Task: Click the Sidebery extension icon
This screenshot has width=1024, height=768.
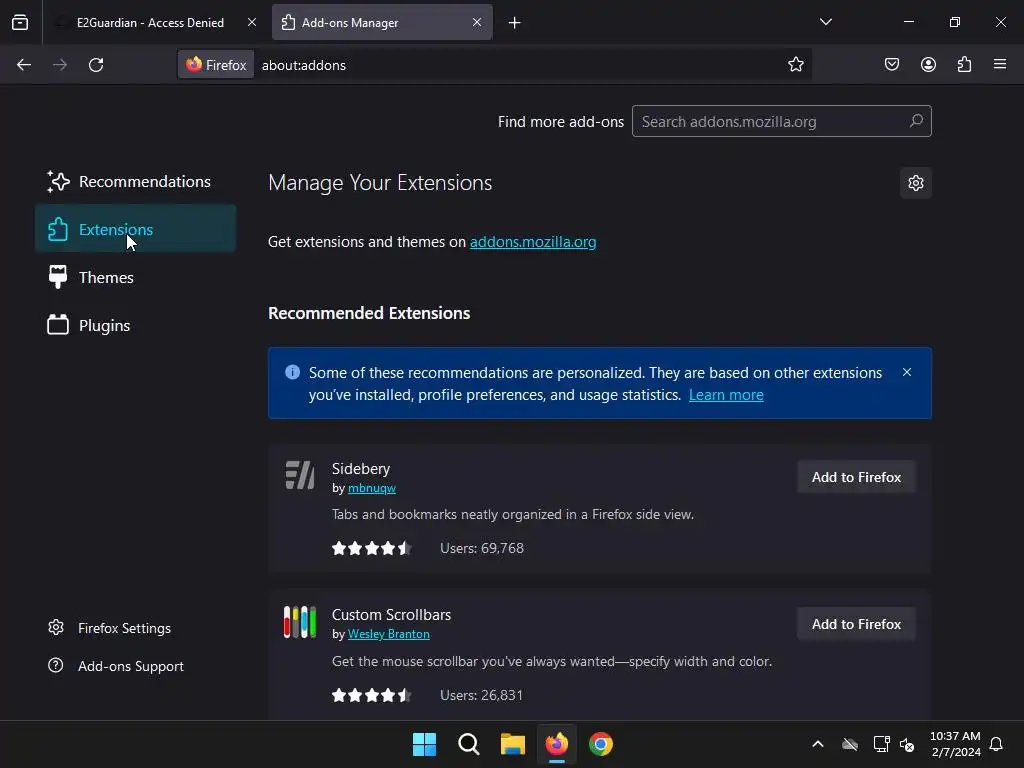Action: click(x=300, y=475)
